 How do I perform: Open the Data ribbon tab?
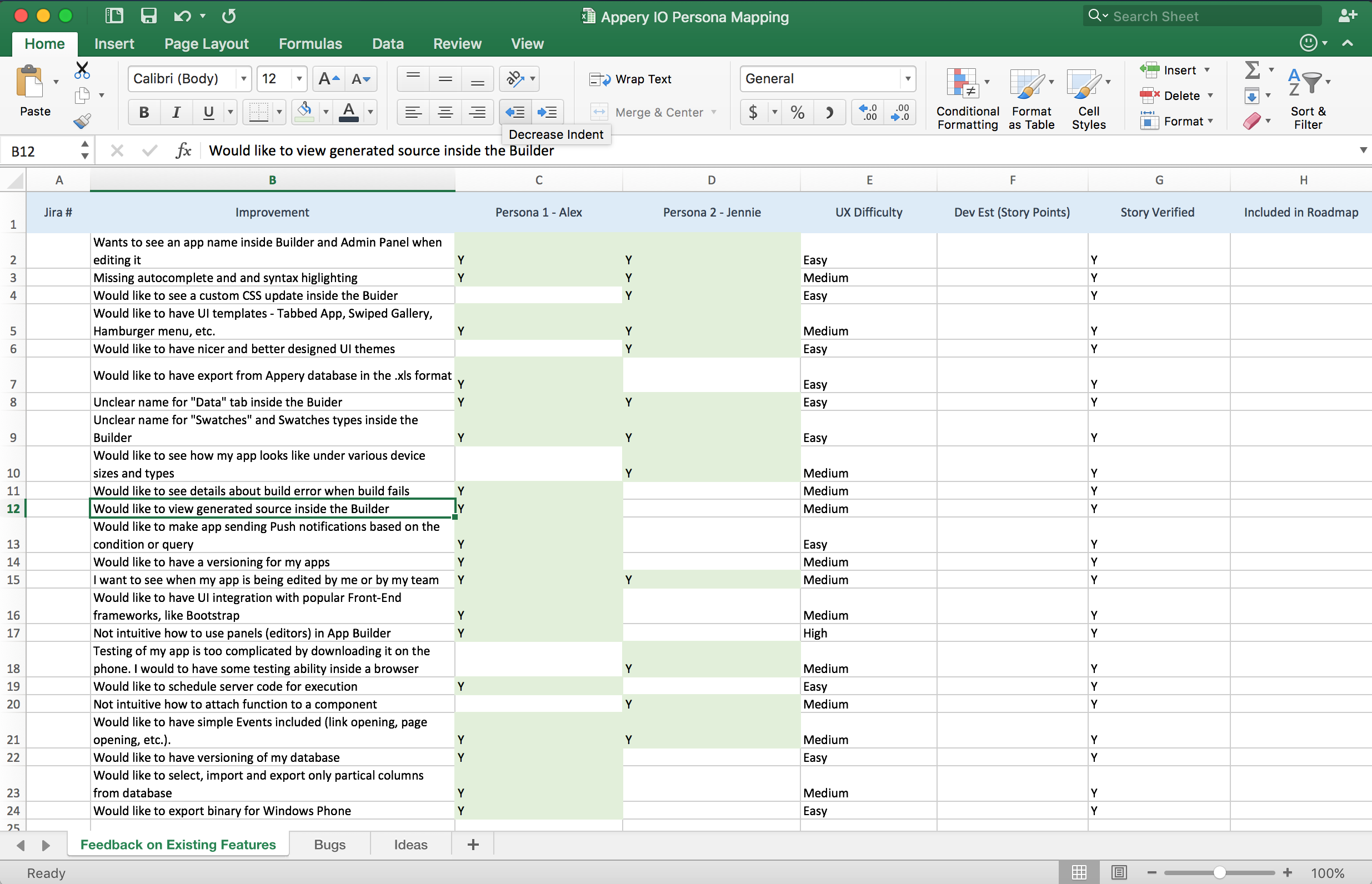pyautogui.click(x=388, y=44)
